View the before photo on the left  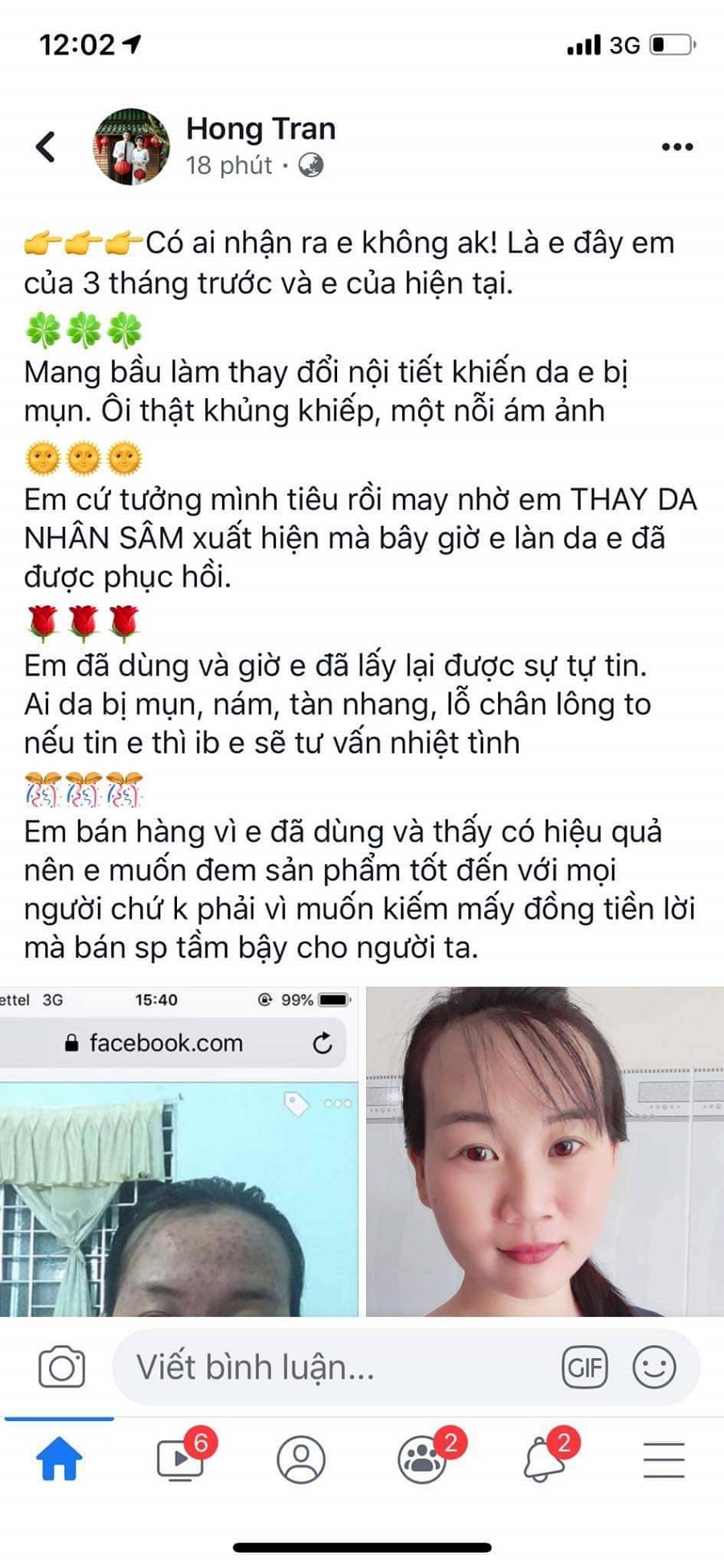(179, 1151)
